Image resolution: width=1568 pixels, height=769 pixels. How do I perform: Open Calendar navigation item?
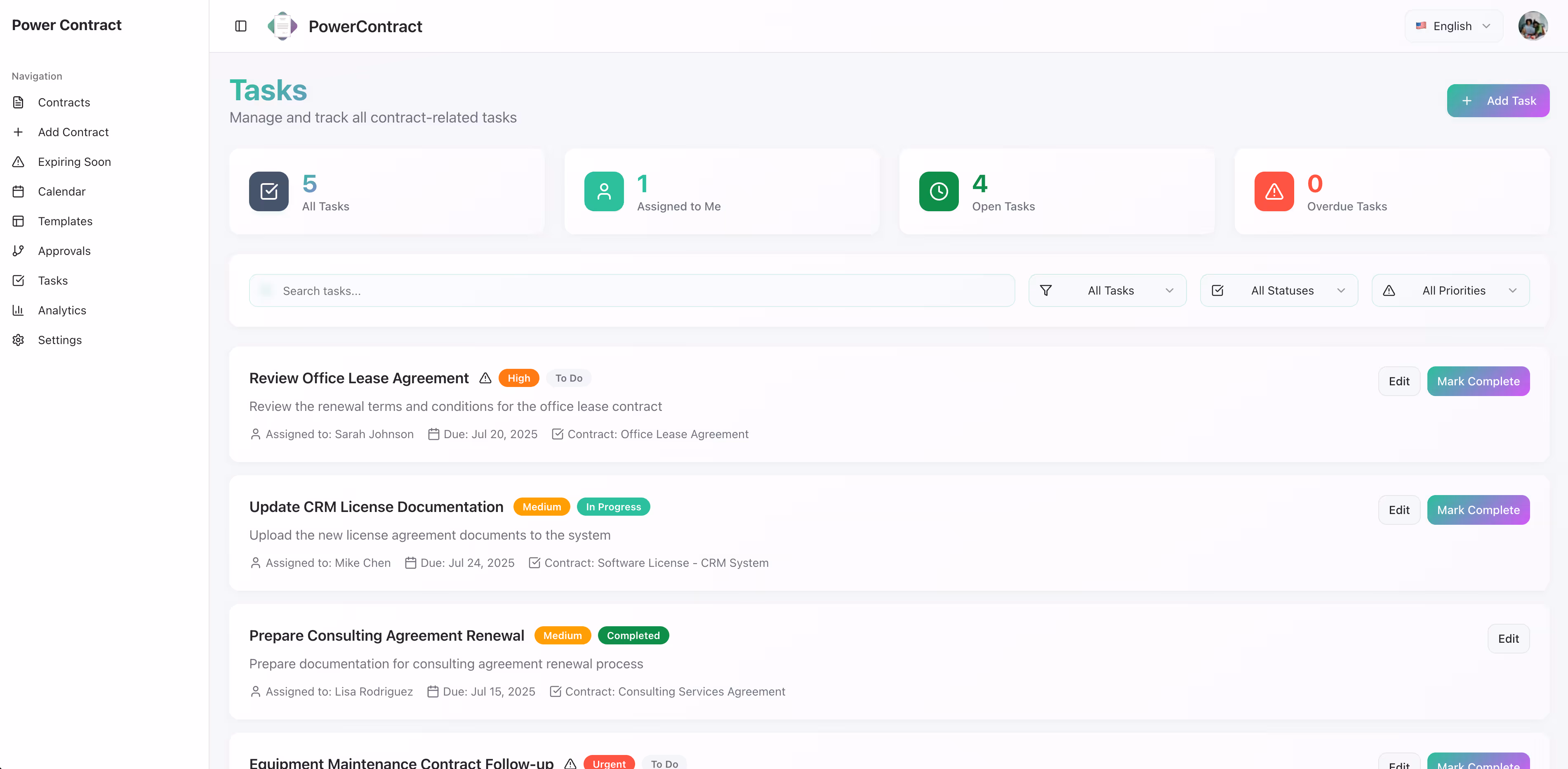61,191
